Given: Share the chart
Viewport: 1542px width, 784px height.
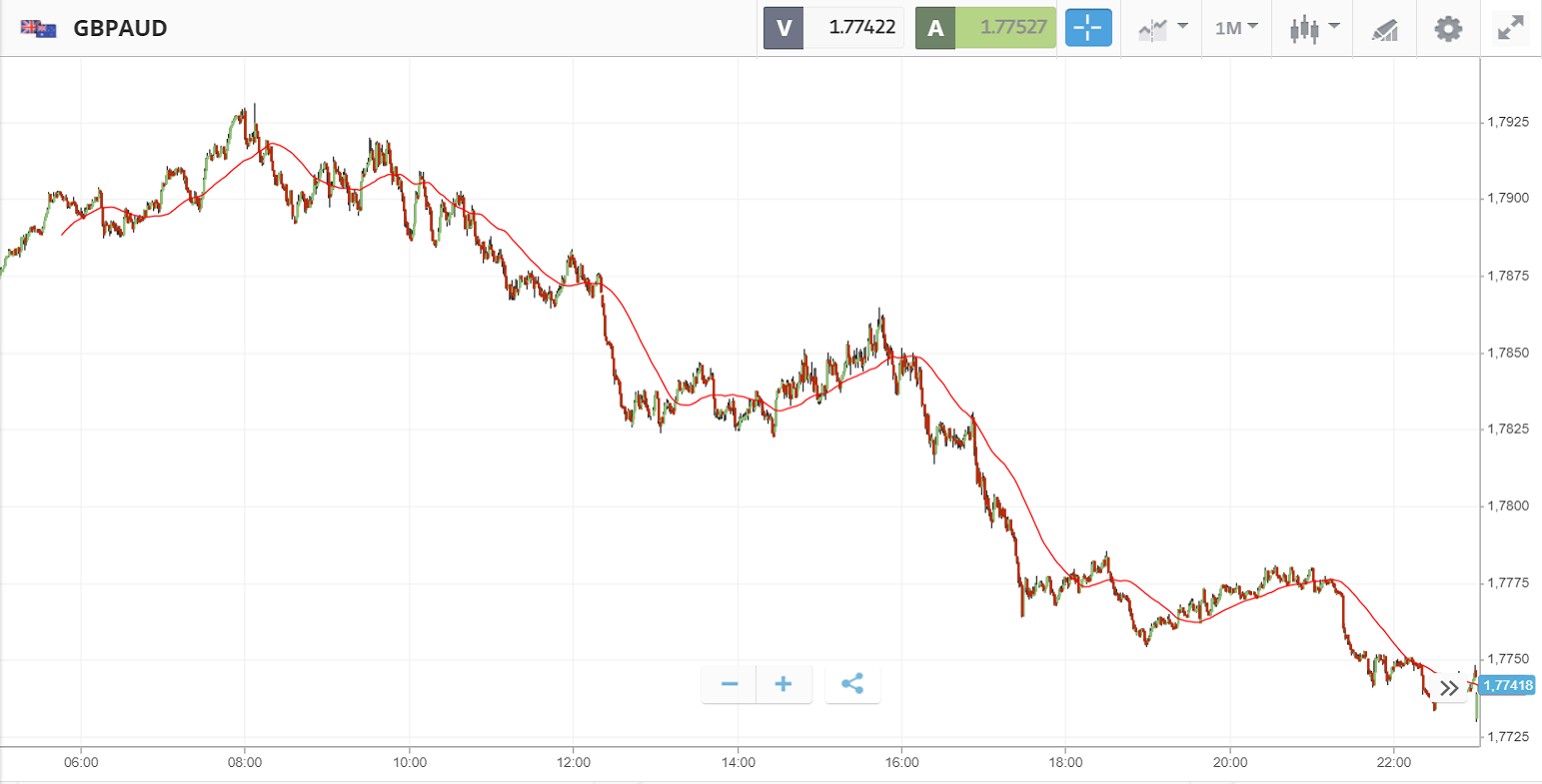Looking at the screenshot, I should pos(852,684).
